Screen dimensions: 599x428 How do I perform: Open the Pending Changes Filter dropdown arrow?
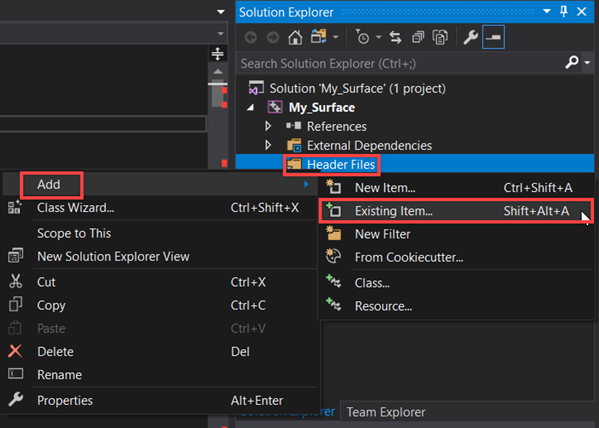(x=379, y=37)
